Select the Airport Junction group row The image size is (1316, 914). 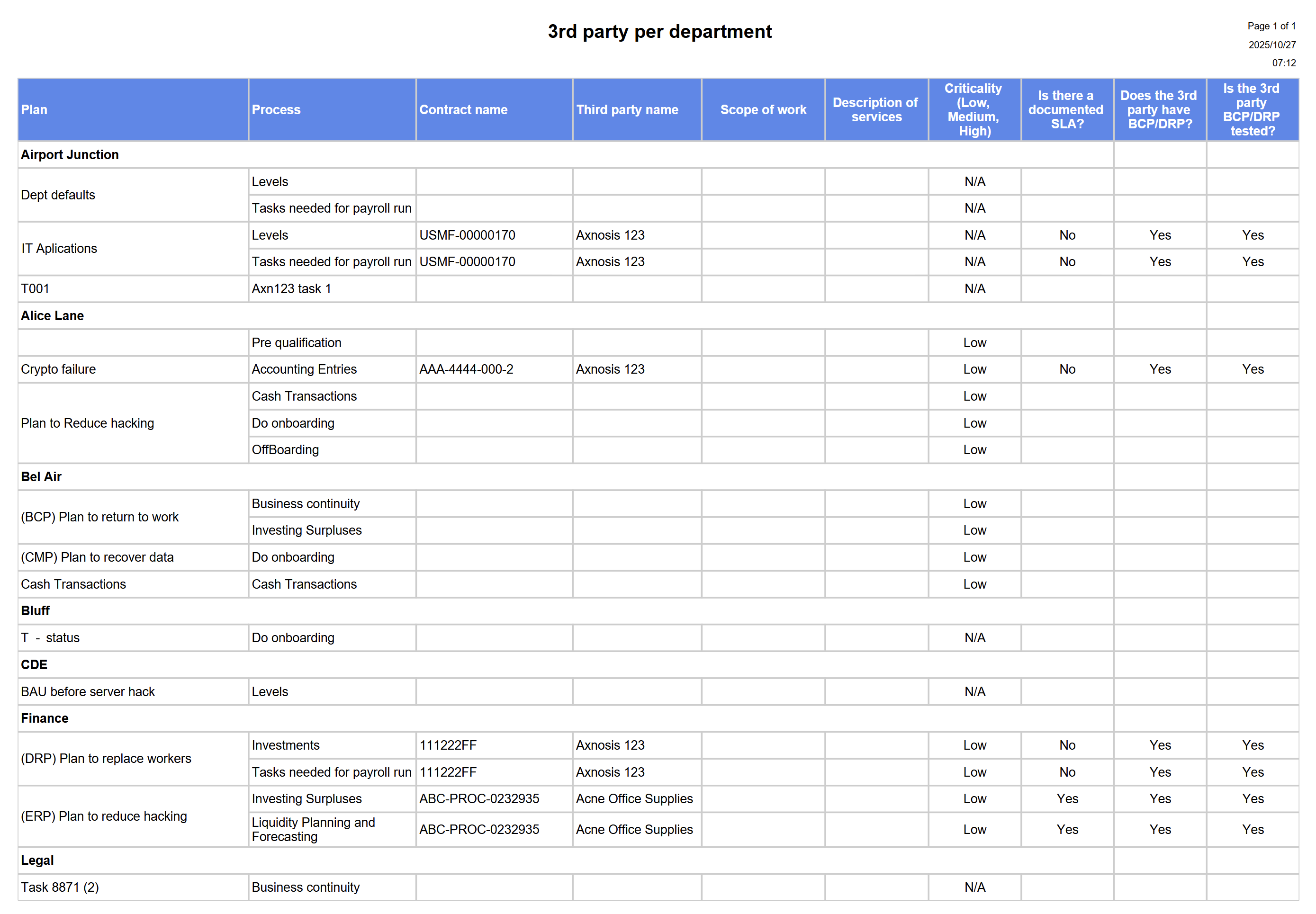click(69, 155)
